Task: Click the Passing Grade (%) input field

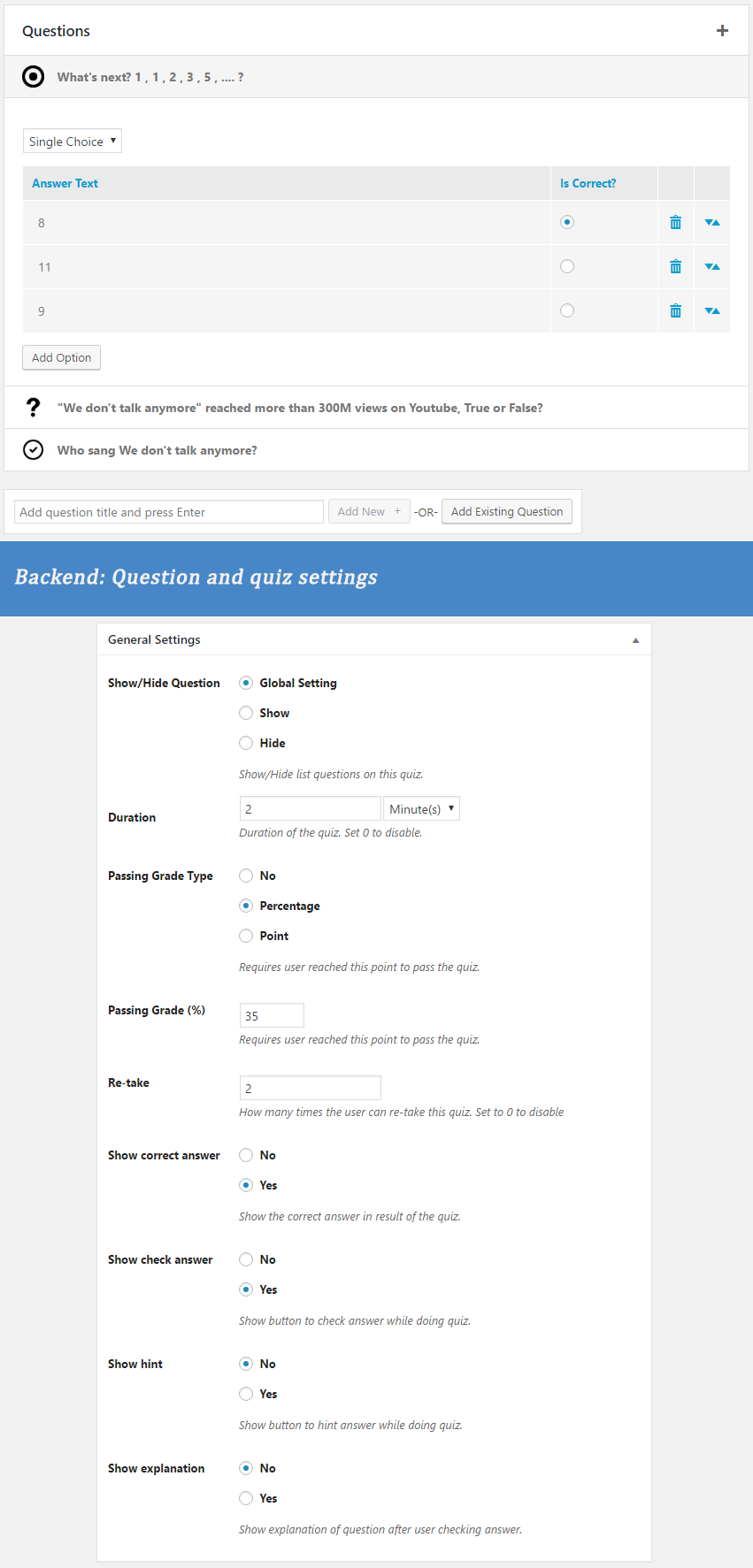Action: (272, 1016)
